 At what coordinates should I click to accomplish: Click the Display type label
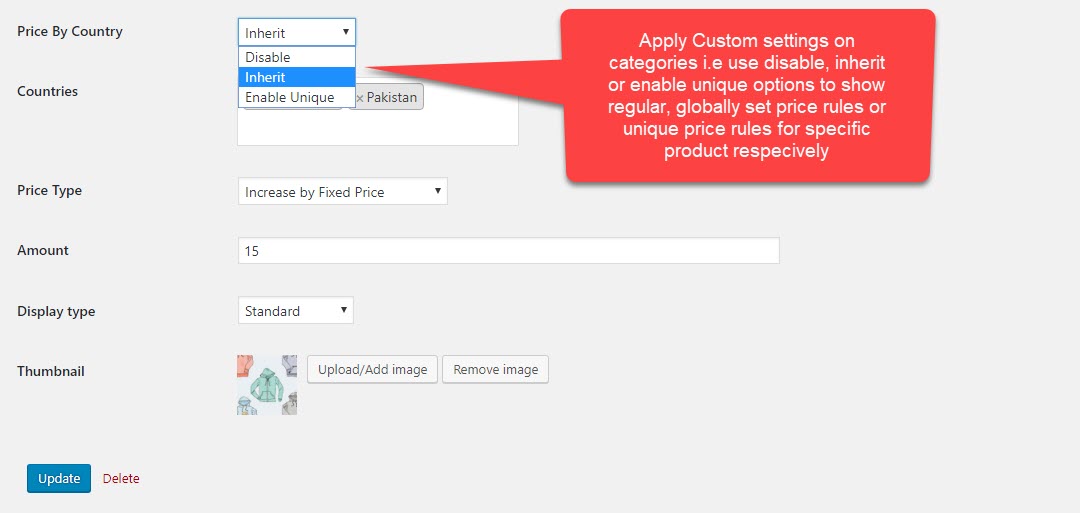tap(56, 311)
